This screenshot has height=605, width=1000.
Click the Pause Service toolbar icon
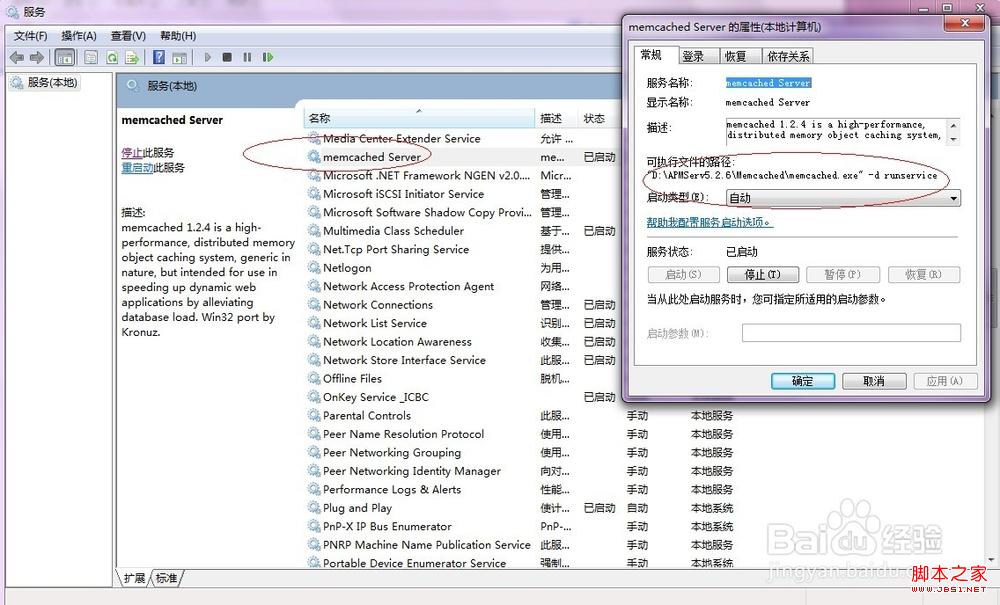247,57
